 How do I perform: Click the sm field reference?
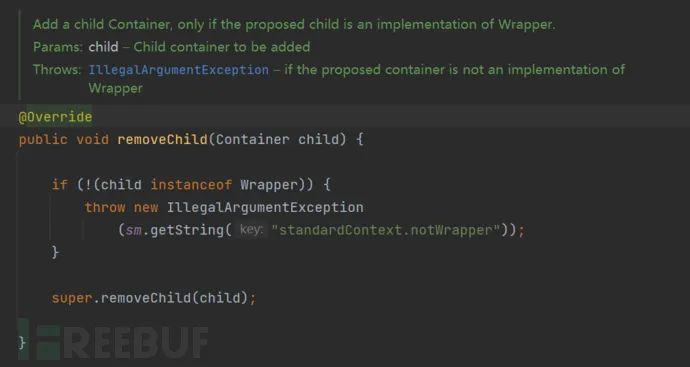[x=134, y=230]
